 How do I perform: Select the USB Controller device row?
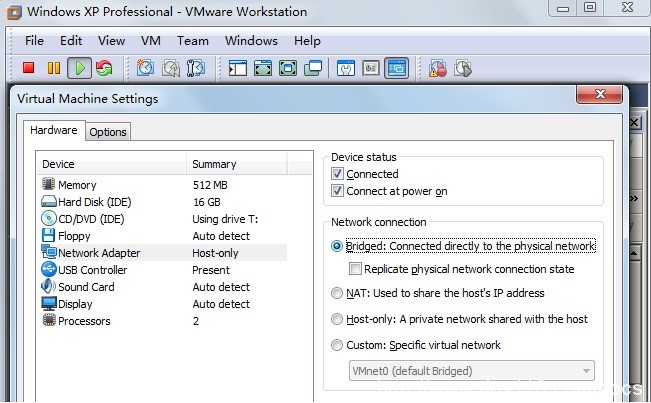(x=92, y=270)
